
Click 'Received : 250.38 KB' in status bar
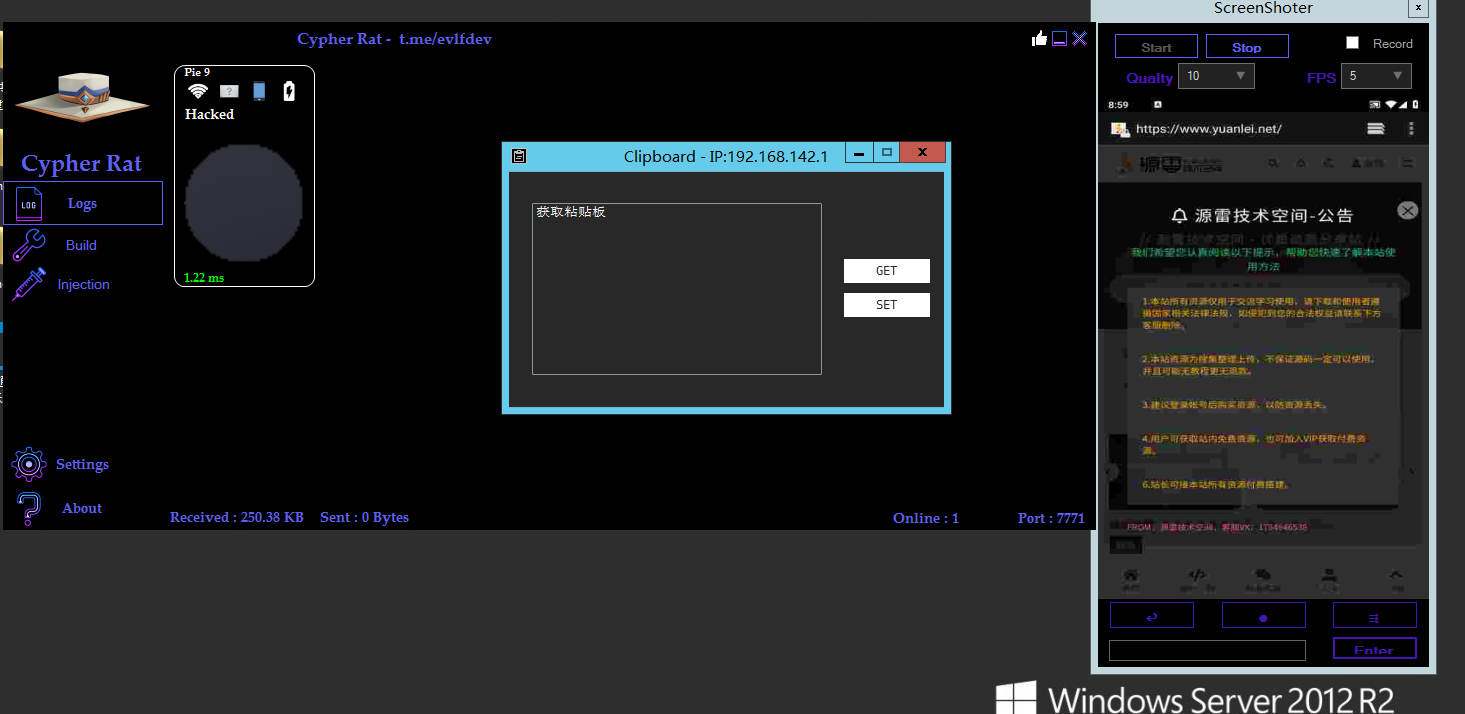tap(237, 517)
